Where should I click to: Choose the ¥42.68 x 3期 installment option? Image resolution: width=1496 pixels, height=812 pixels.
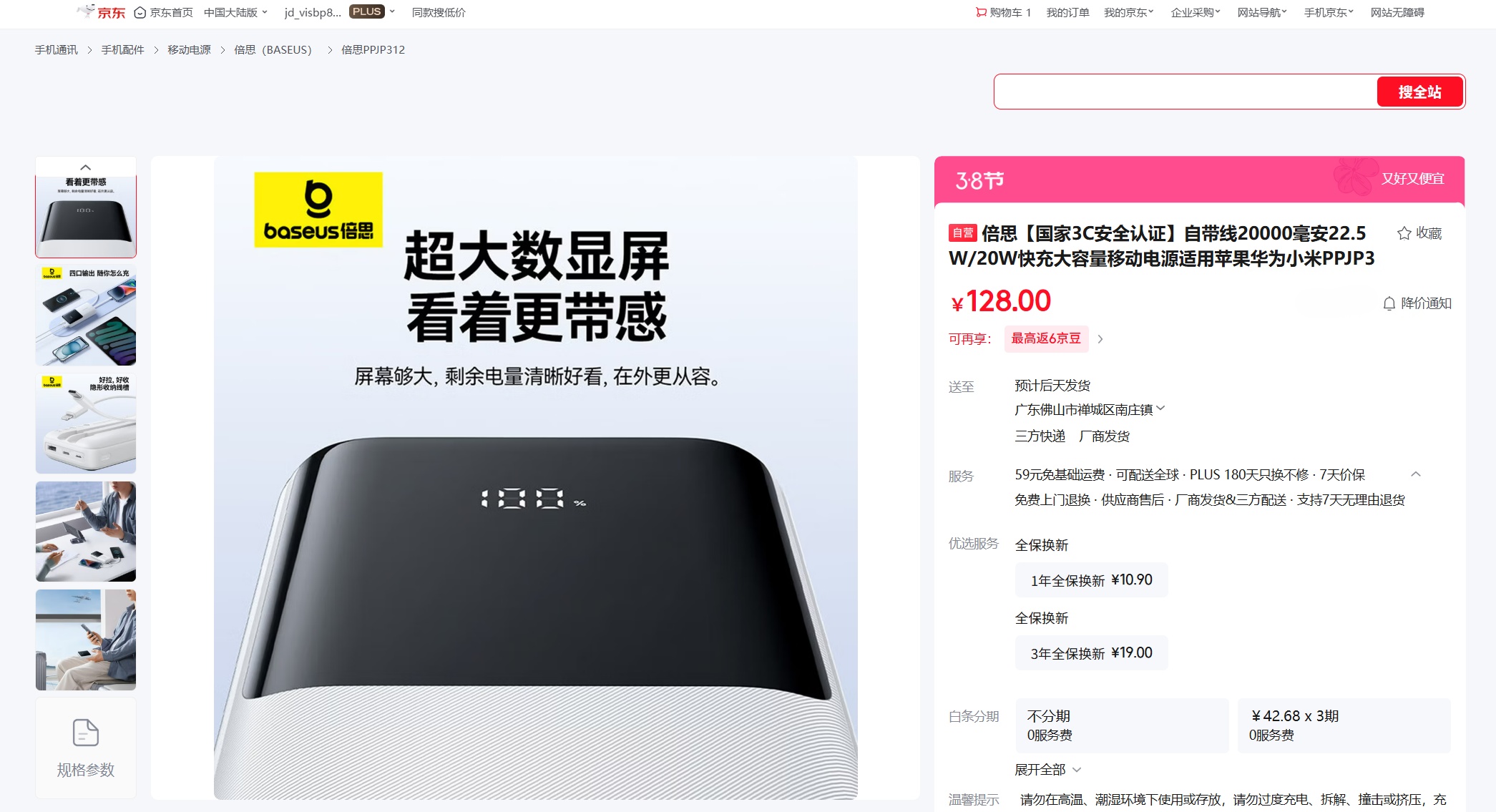(1344, 725)
